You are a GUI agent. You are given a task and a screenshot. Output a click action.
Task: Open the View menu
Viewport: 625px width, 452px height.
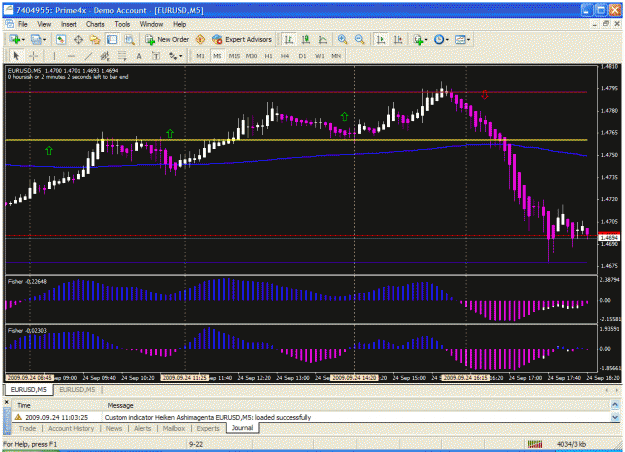coord(44,24)
